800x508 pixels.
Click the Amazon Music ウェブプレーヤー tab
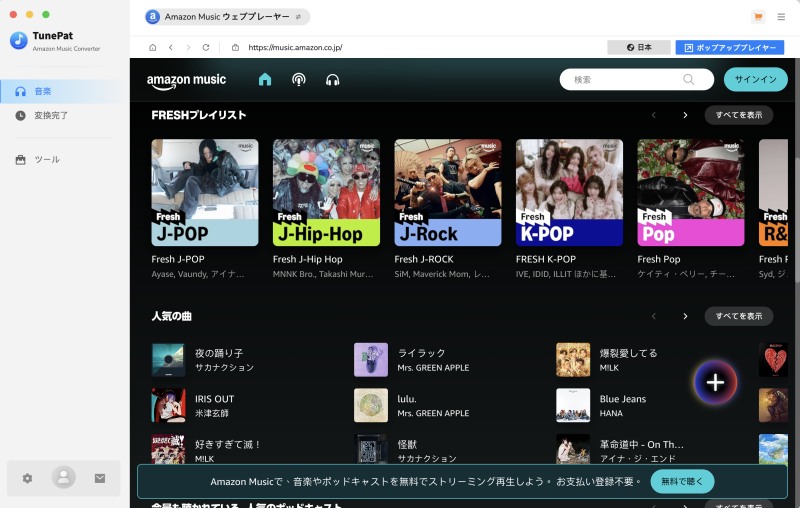pos(227,17)
